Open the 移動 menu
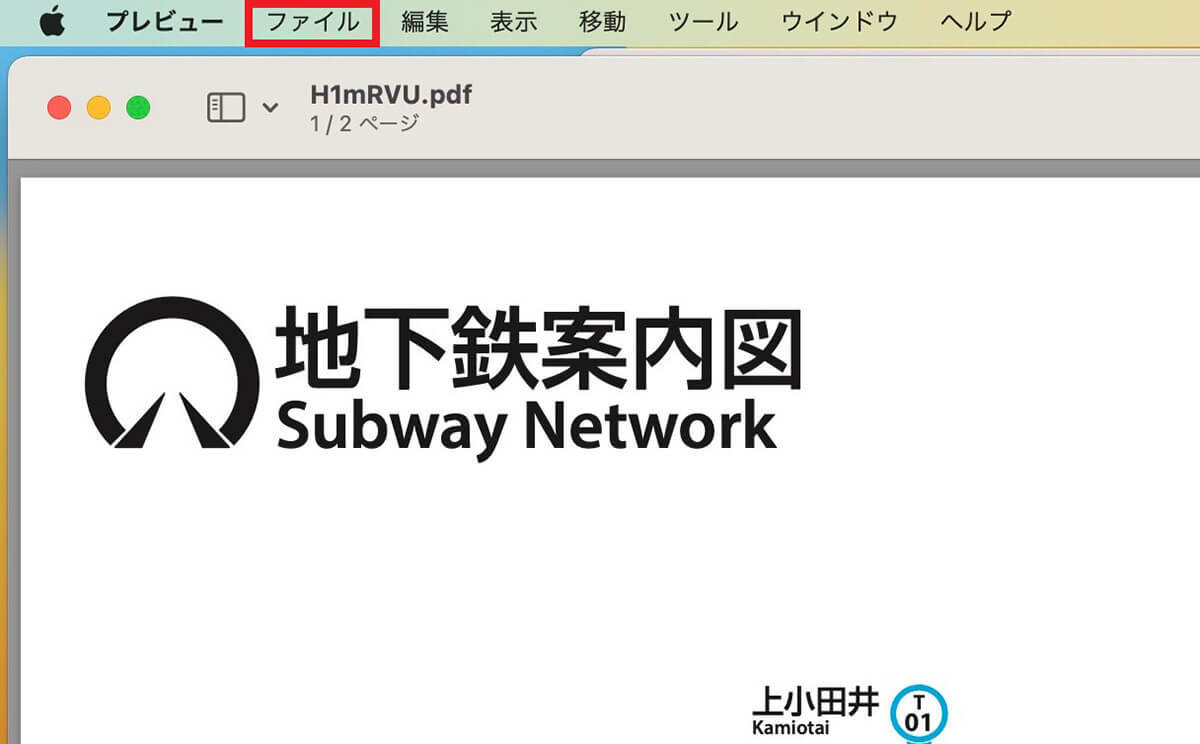The width and height of the screenshot is (1200, 744). pos(602,21)
